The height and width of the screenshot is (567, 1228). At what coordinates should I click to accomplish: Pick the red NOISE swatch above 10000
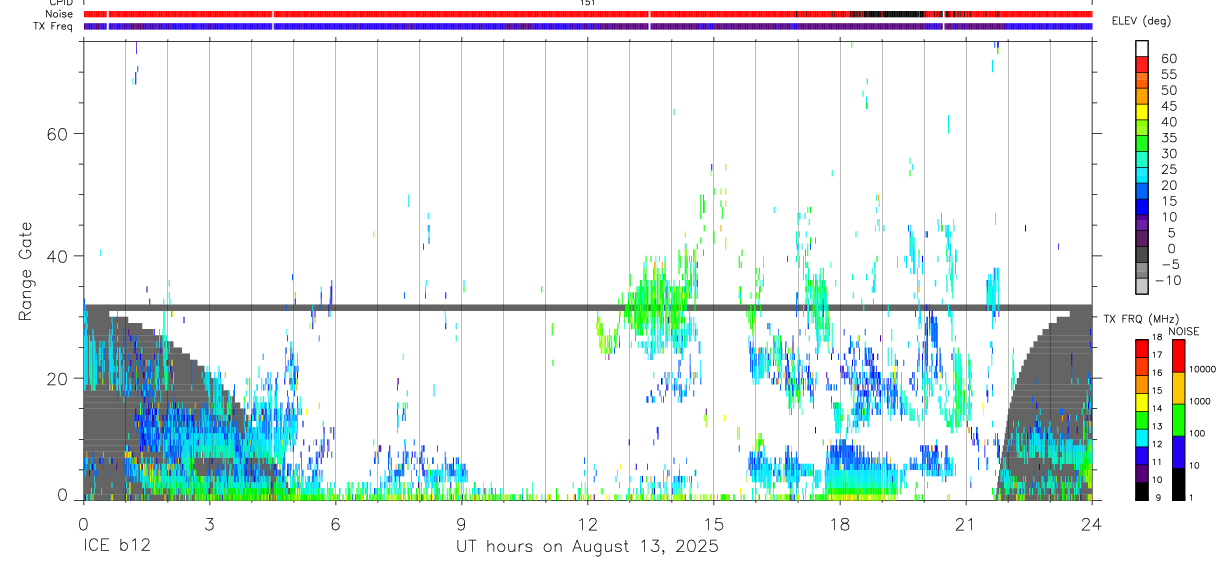pyautogui.click(x=1179, y=356)
